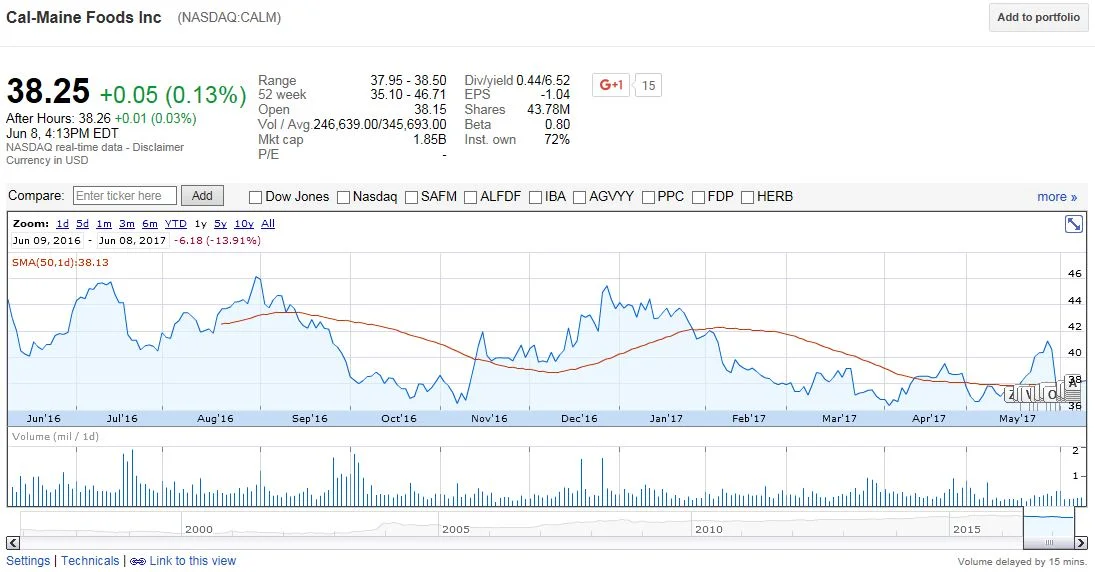Check the AGVYY compare box
This screenshot has height=572, width=1095.
pos(579,198)
